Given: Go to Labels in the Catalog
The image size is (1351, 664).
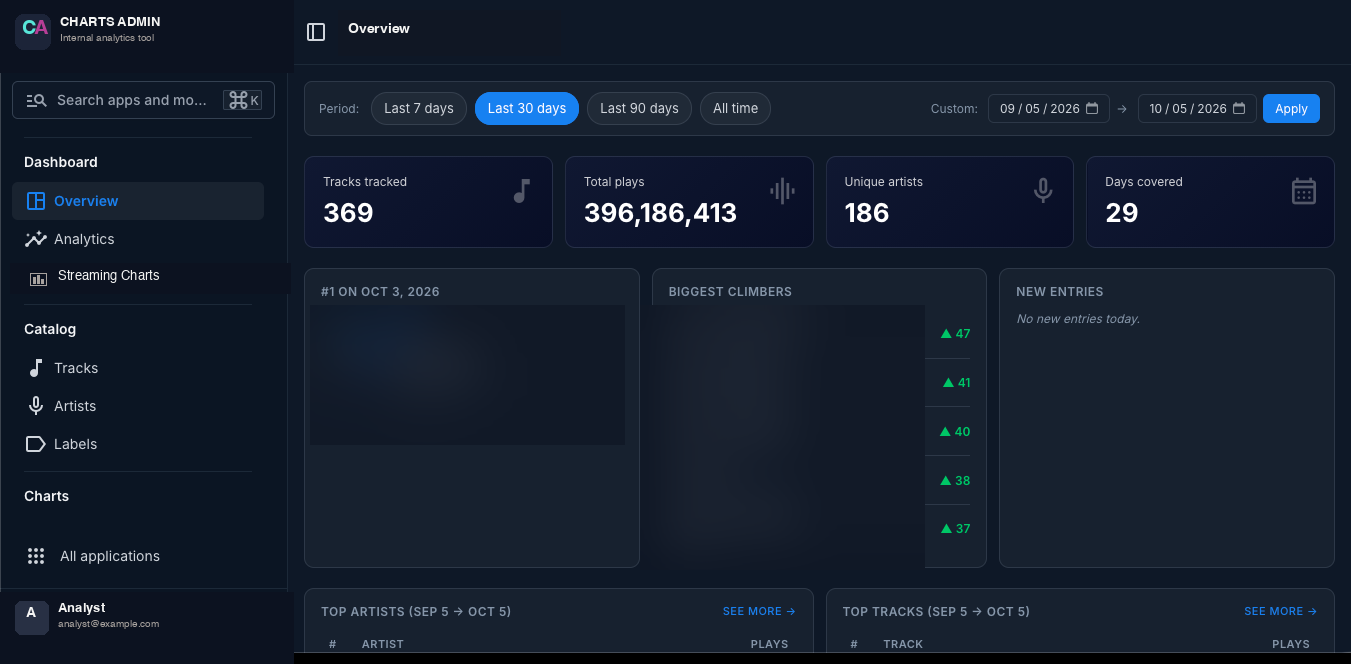Looking at the screenshot, I should point(138,444).
